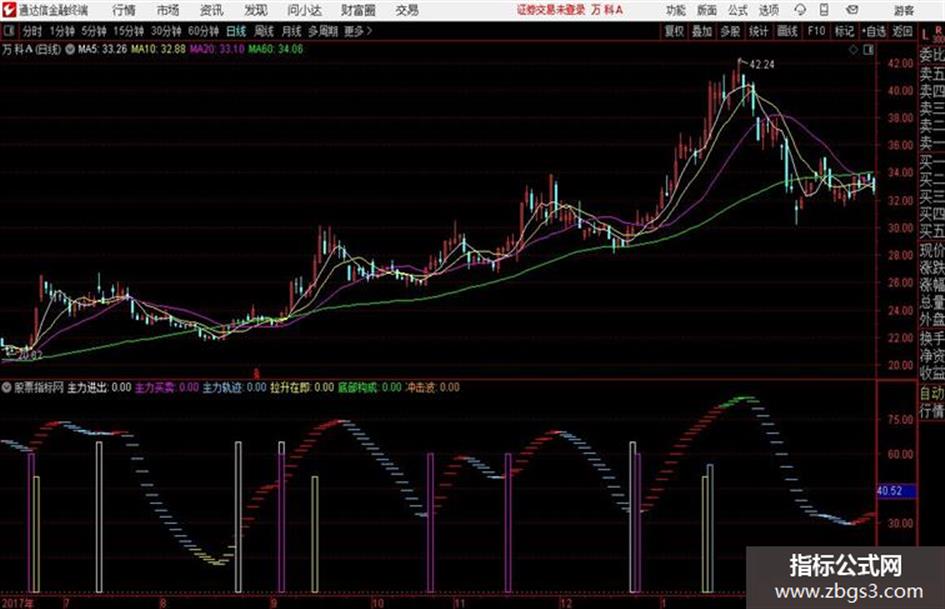Click the panel layout icon atop main chart
Image resolution: width=945 pixels, height=609 pixels.
coord(868,50)
